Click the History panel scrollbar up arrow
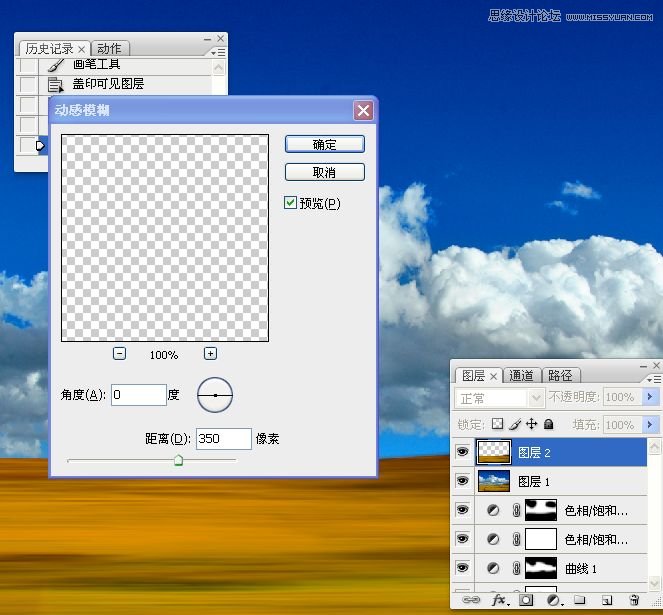 click(x=219, y=67)
